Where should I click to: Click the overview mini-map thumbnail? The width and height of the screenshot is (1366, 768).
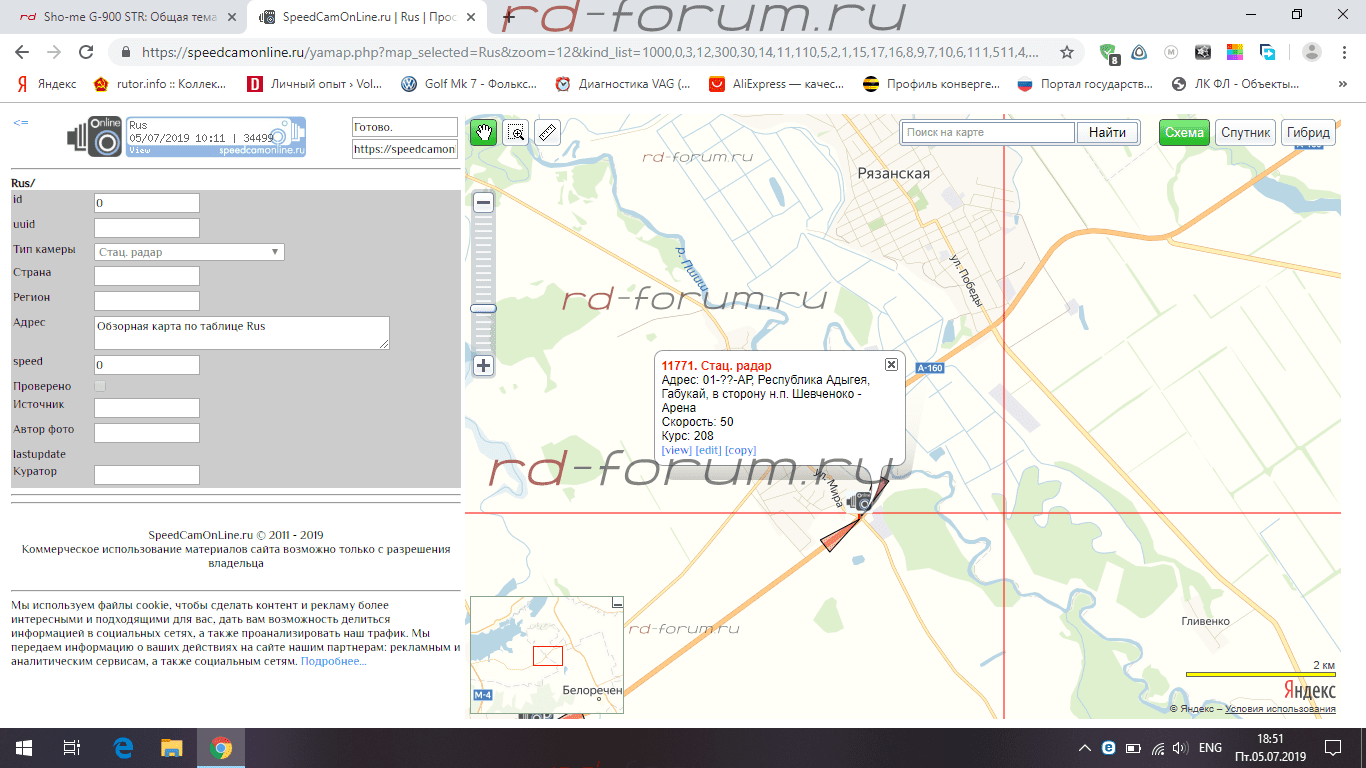546,655
